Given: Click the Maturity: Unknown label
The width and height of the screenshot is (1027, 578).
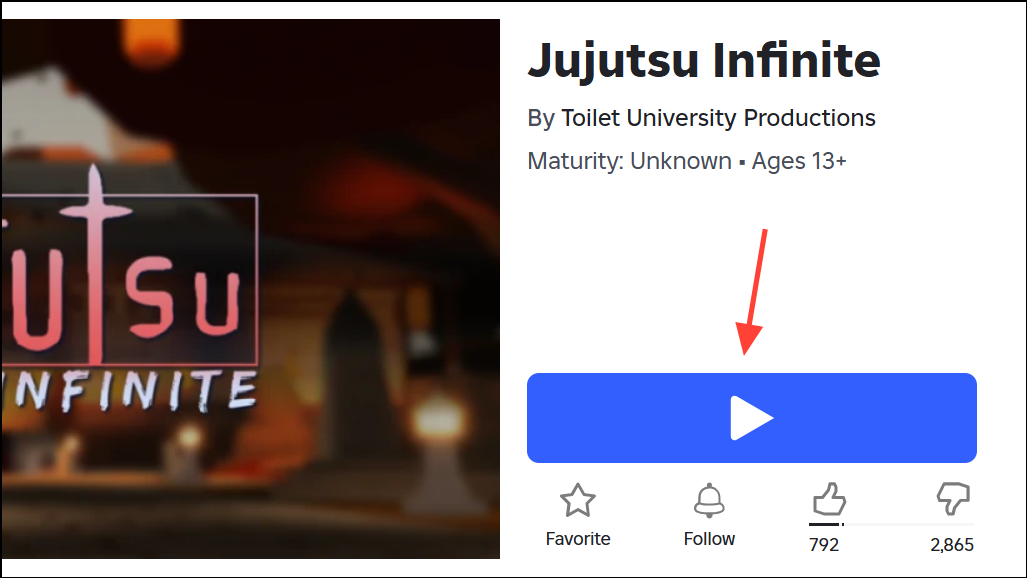Looking at the screenshot, I should (x=629, y=161).
